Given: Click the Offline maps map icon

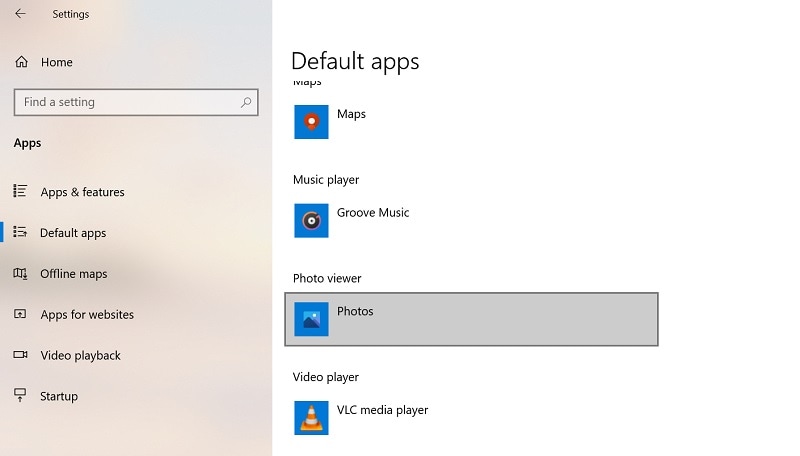Looking at the screenshot, I should tap(20, 273).
